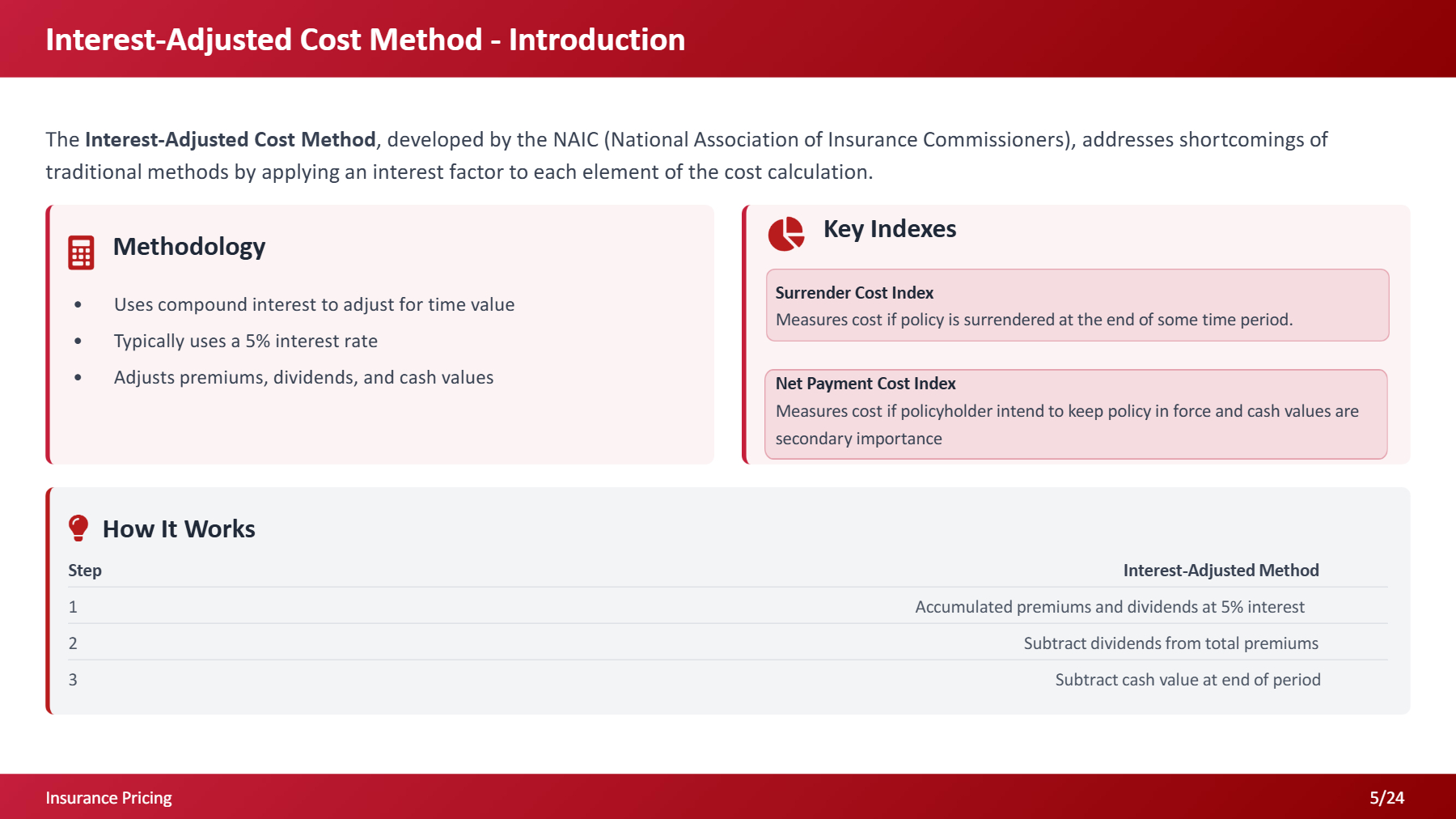Viewport: 1456px width, 819px height.
Task: Click step number 1 in the table
Action: point(73,607)
